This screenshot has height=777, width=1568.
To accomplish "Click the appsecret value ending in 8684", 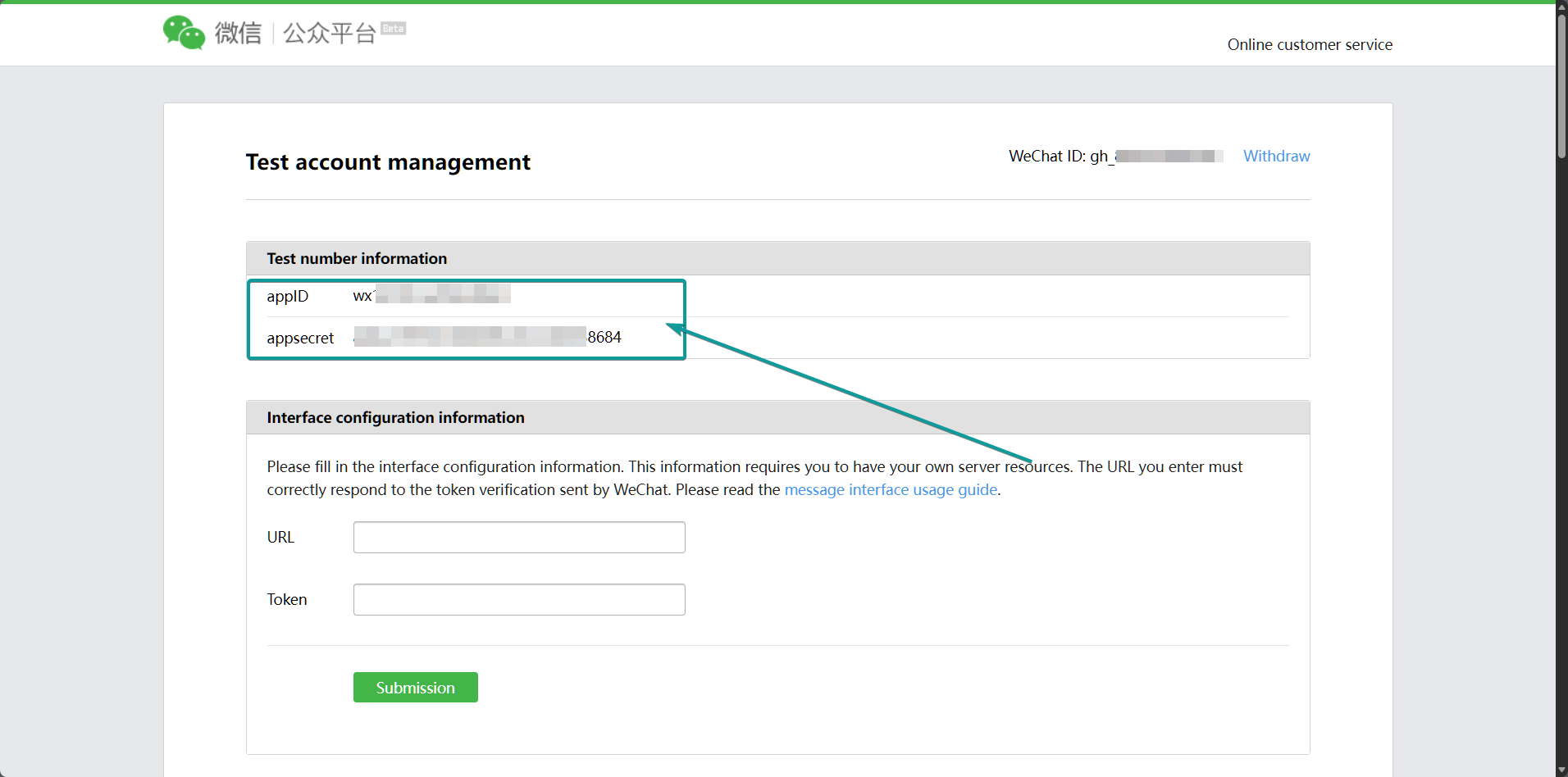I will (487, 337).
